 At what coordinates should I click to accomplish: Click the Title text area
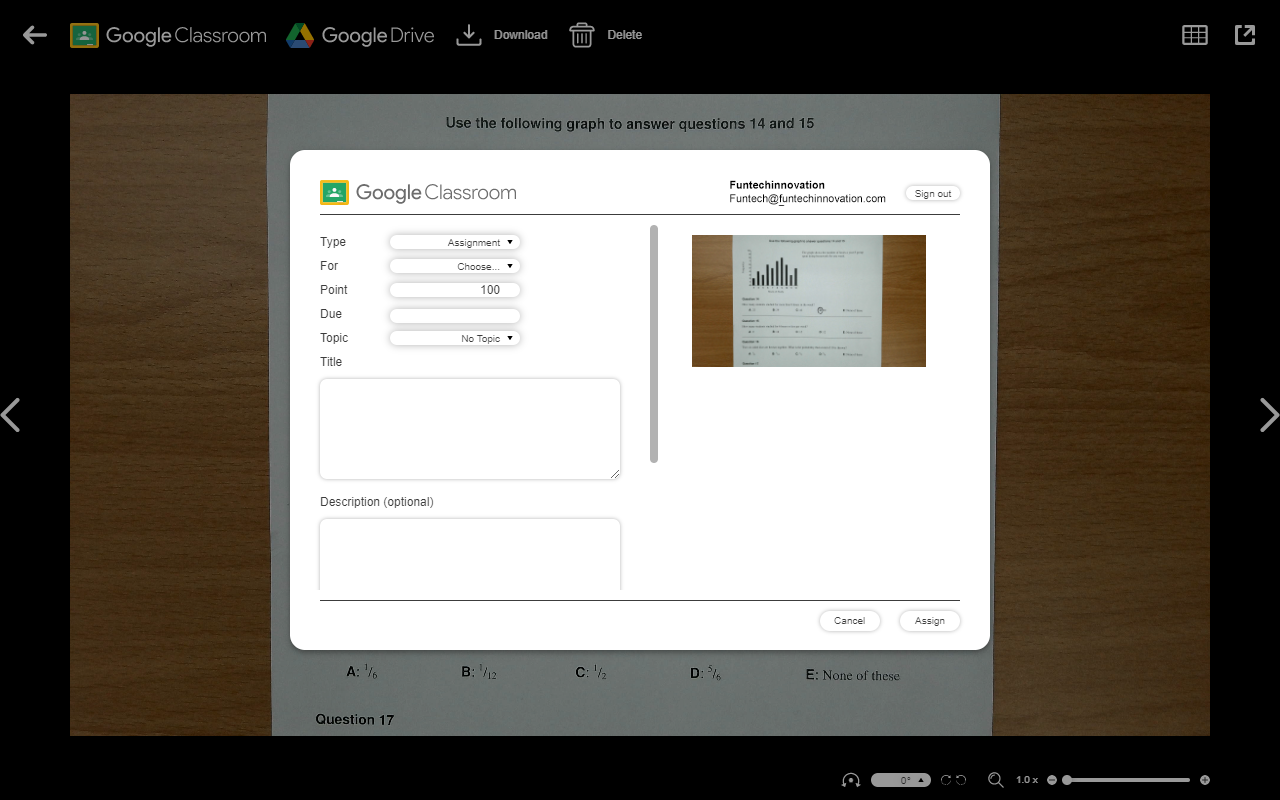pos(470,429)
